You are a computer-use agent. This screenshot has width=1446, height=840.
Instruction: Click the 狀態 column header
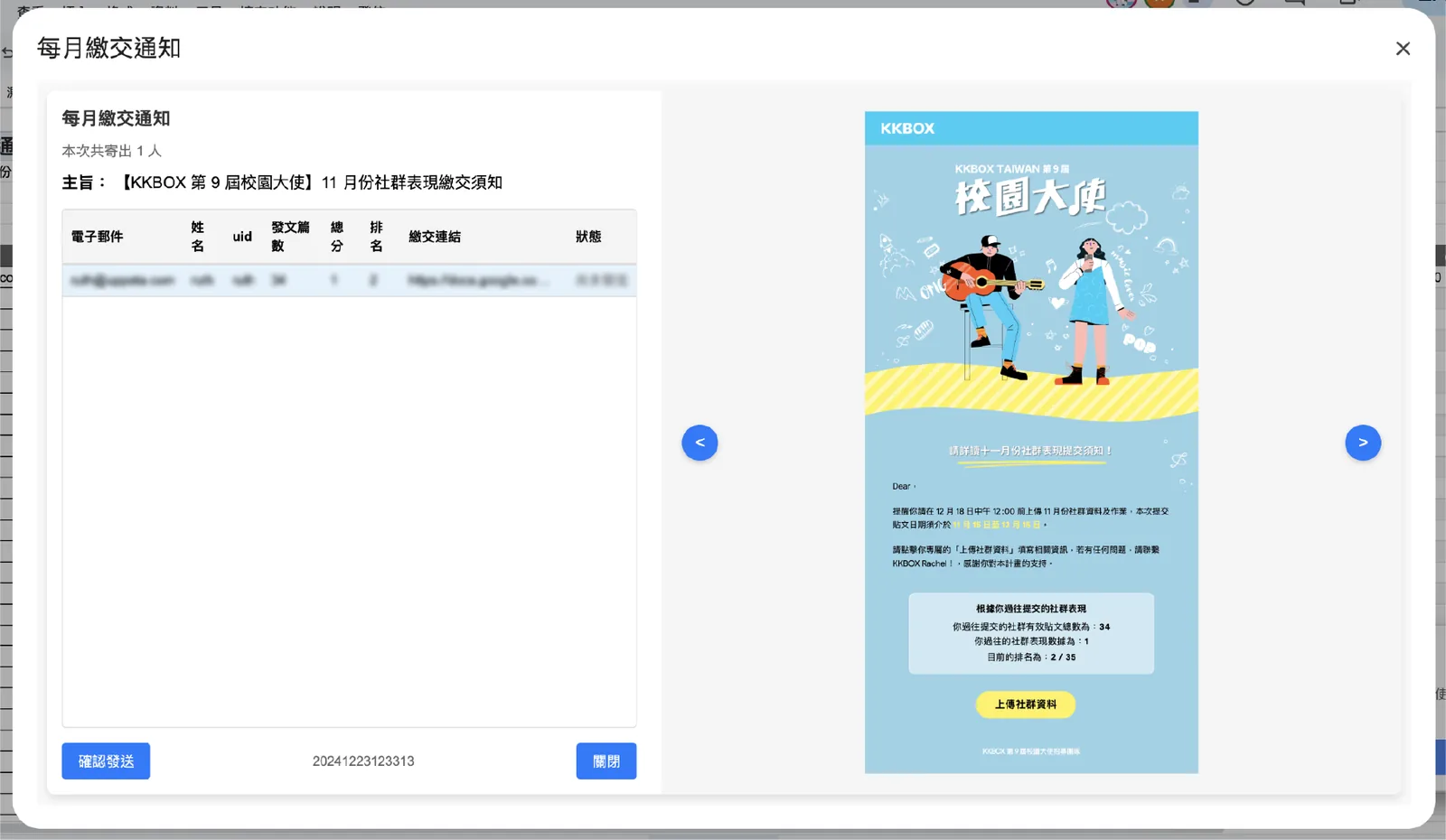[588, 237]
